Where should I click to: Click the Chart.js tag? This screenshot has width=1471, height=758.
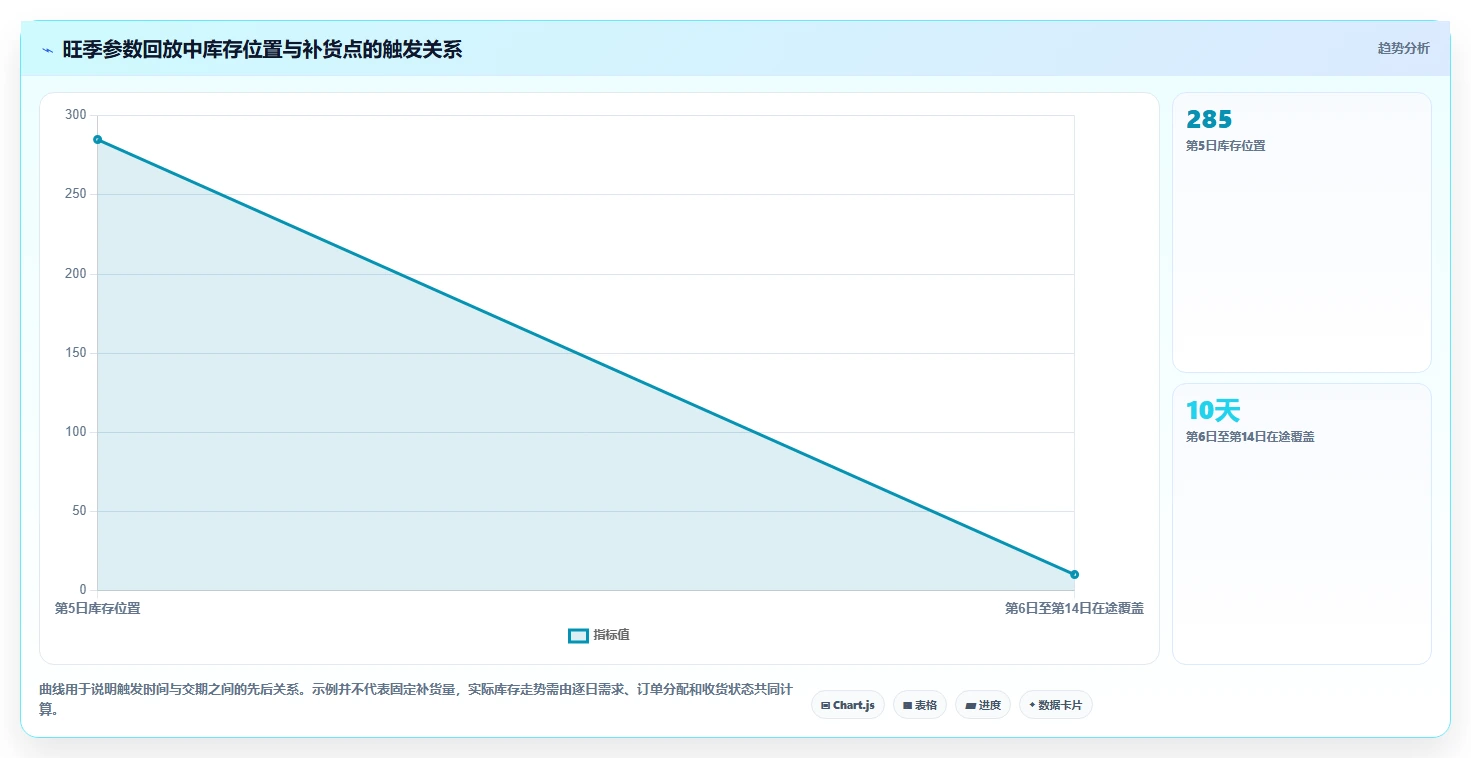(x=847, y=705)
